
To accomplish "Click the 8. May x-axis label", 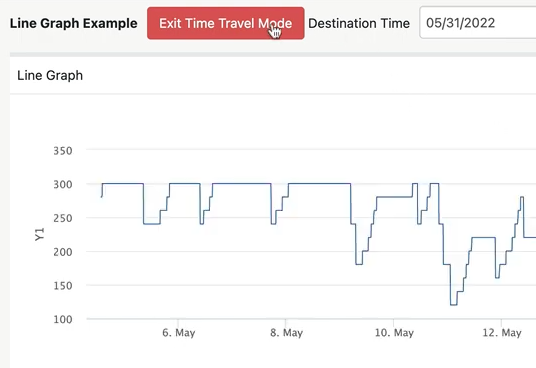I will pos(286,332).
